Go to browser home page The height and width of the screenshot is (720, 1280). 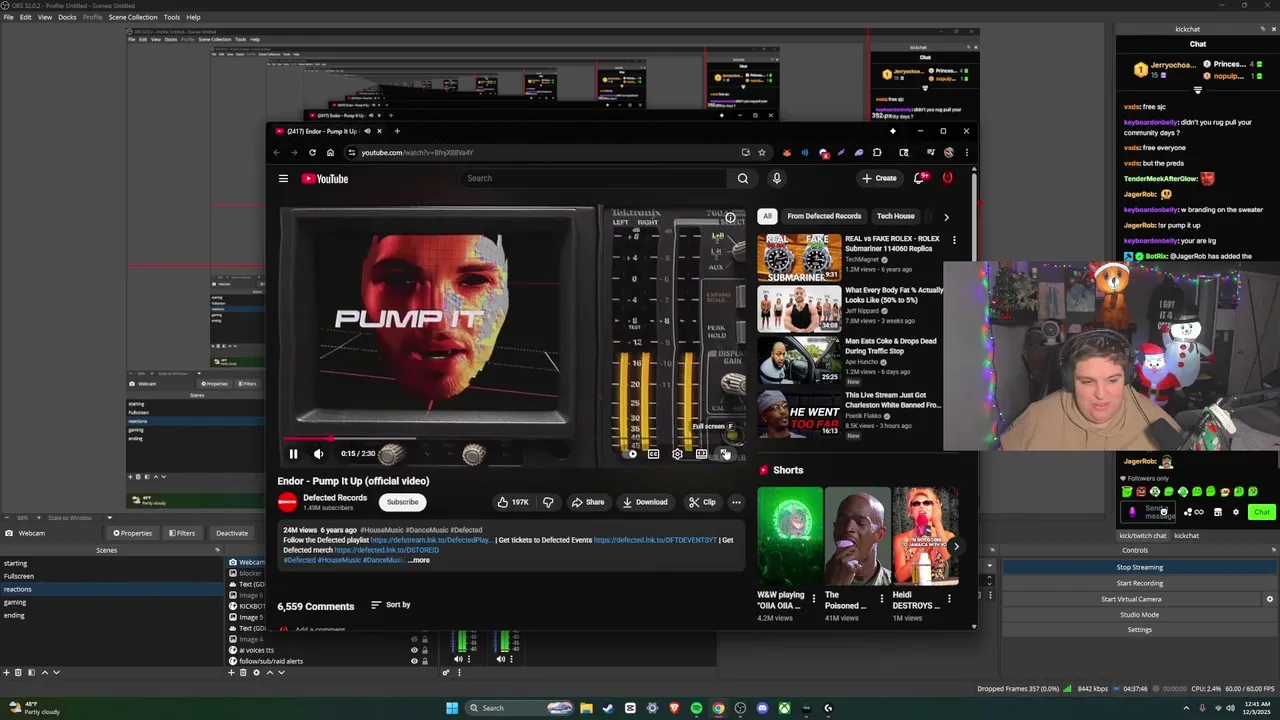pyautogui.click(x=329, y=152)
